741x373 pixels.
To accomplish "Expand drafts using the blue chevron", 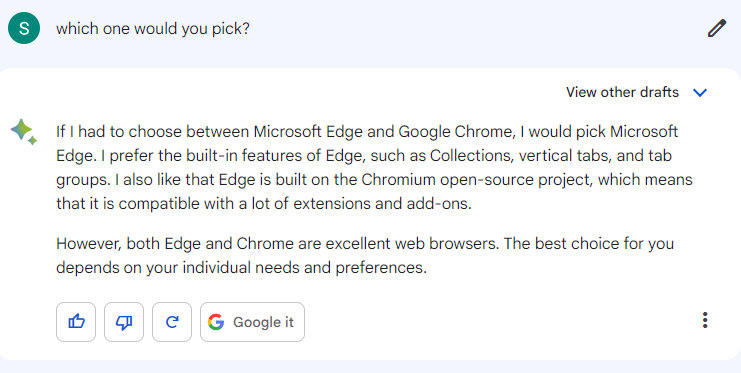I will (x=699, y=92).
